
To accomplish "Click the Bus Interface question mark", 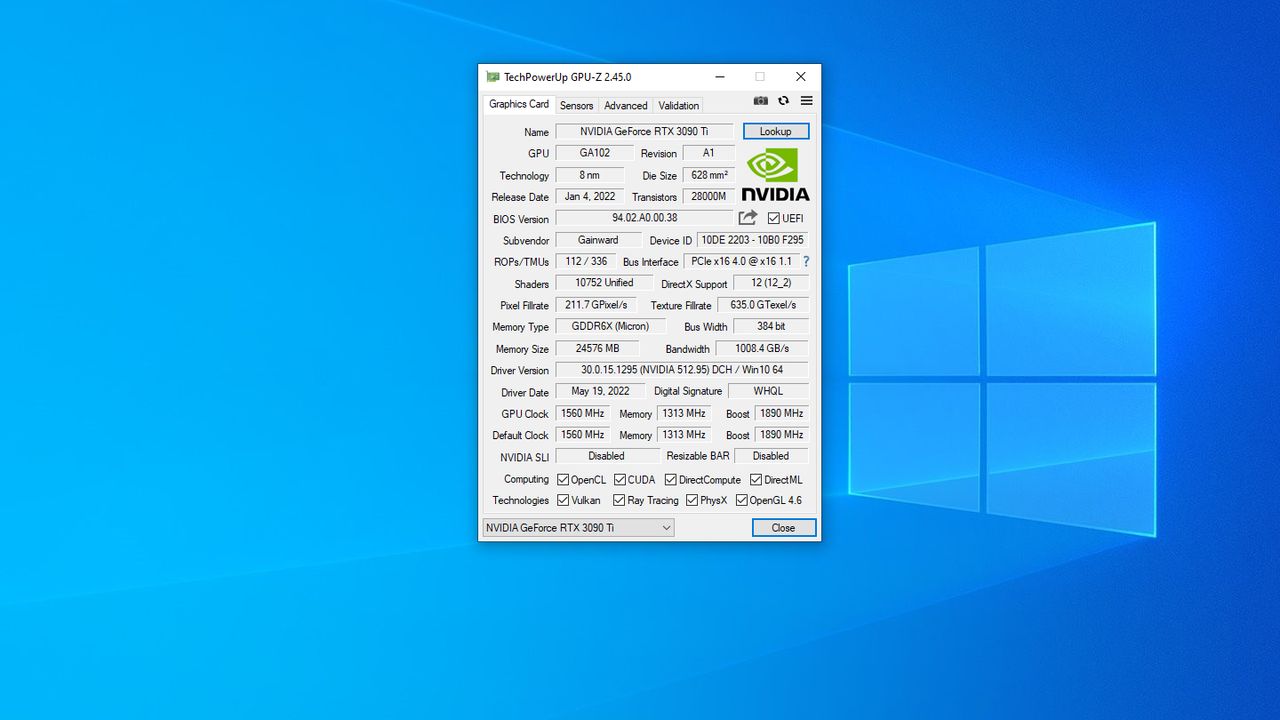I will click(x=806, y=262).
